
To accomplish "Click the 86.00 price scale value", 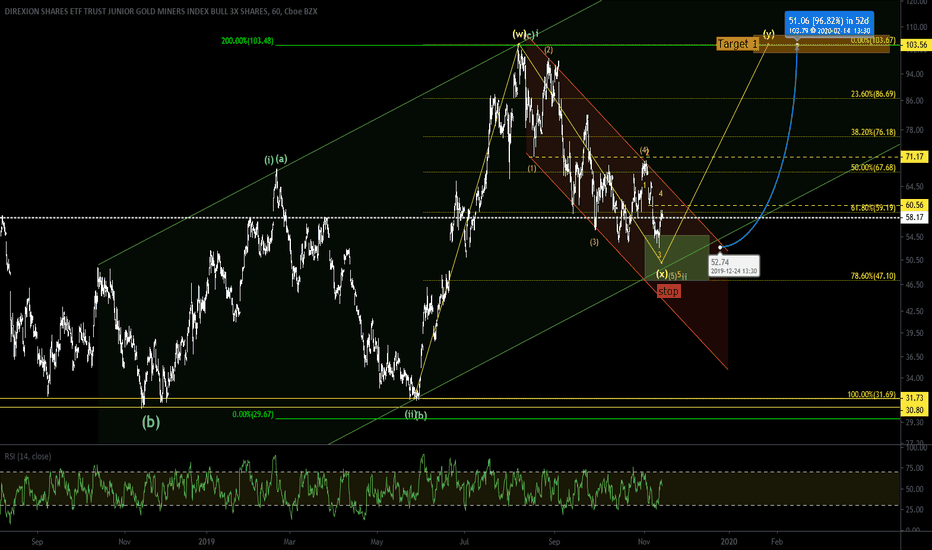I will [915, 101].
